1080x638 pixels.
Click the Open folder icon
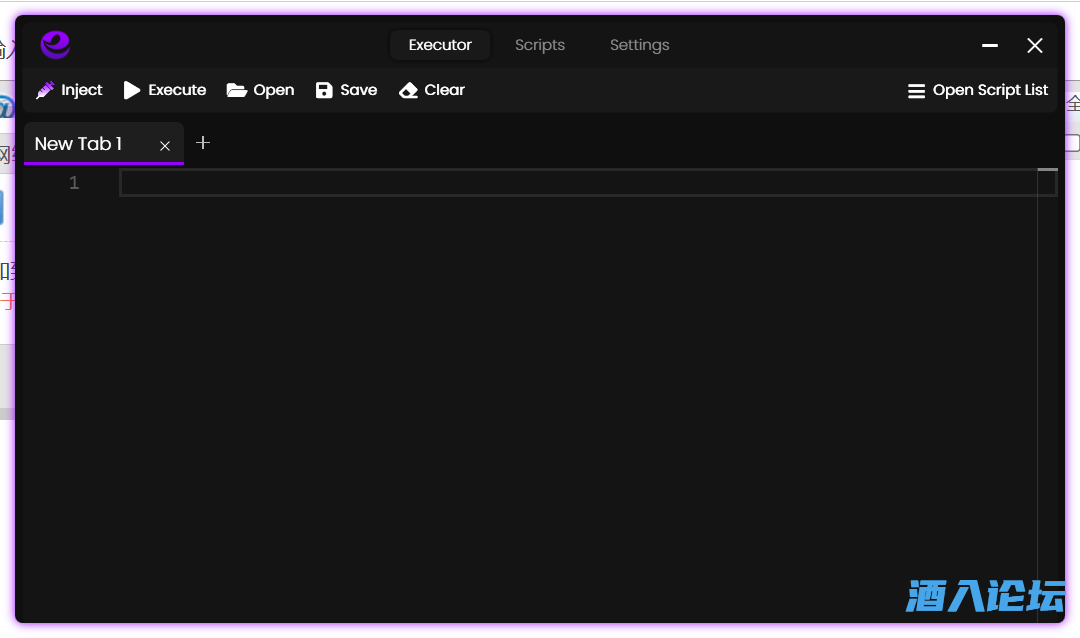click(x=236, y=90)
